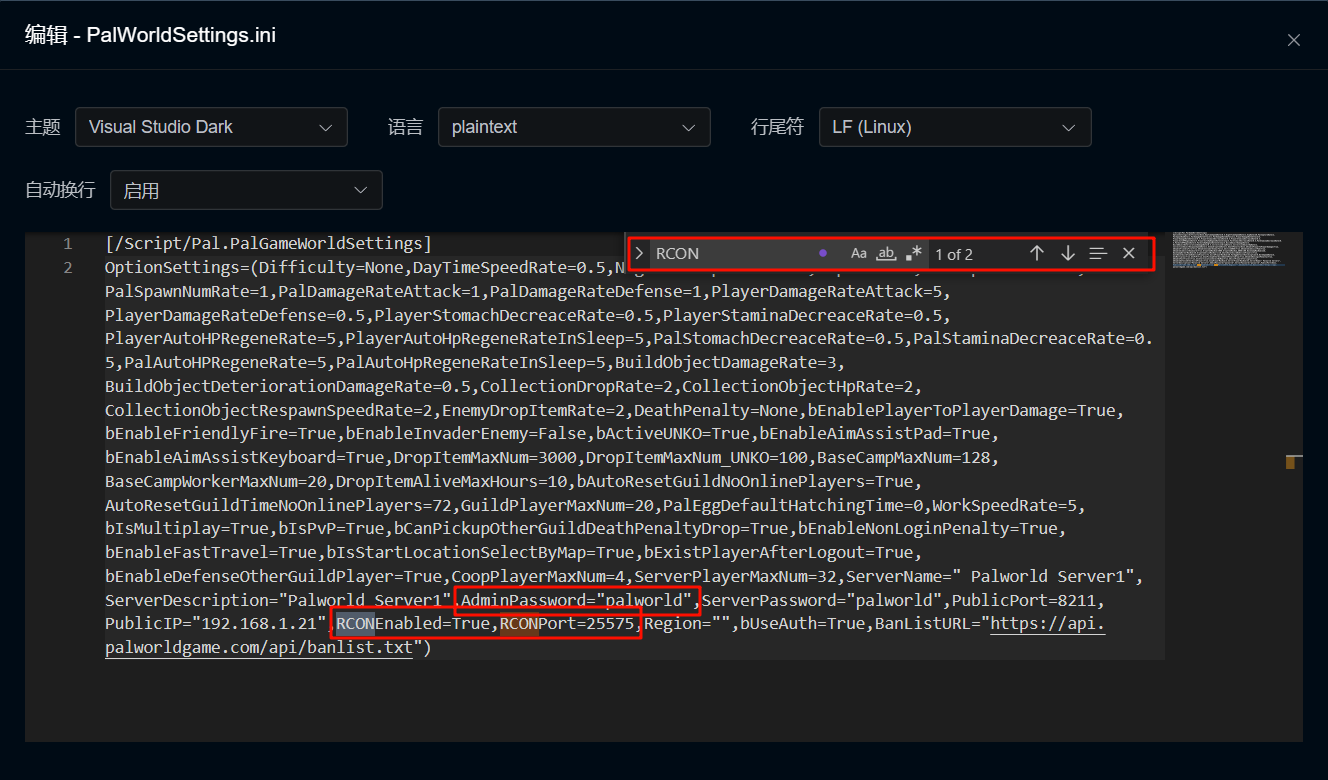The height and width of the screenshot is (780, 1328).
Task: Click the RCONEnabled=True text
Action: click(x=413, y=624)
